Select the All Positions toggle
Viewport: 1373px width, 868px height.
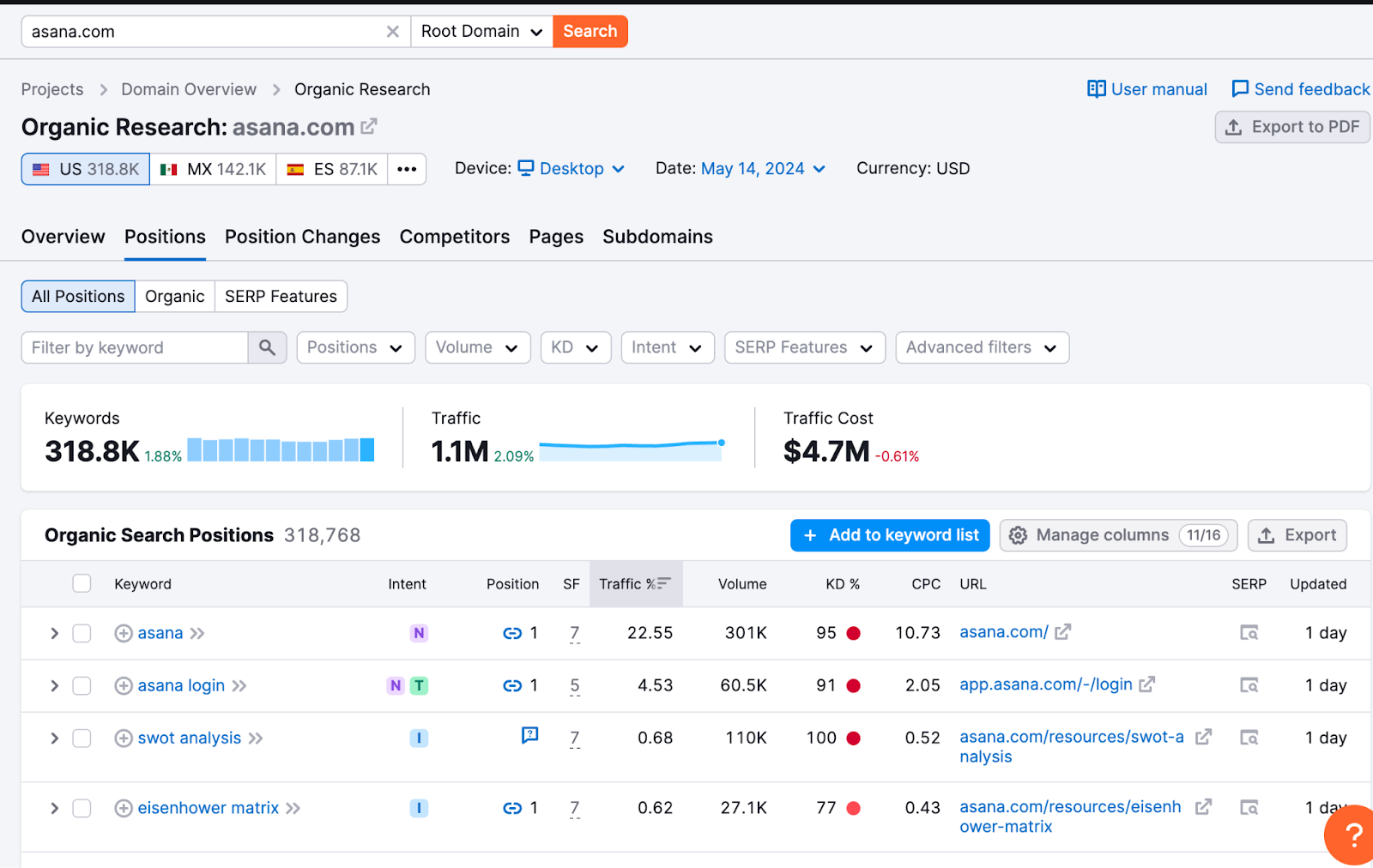pyautogui.click(x=78, y=297)
